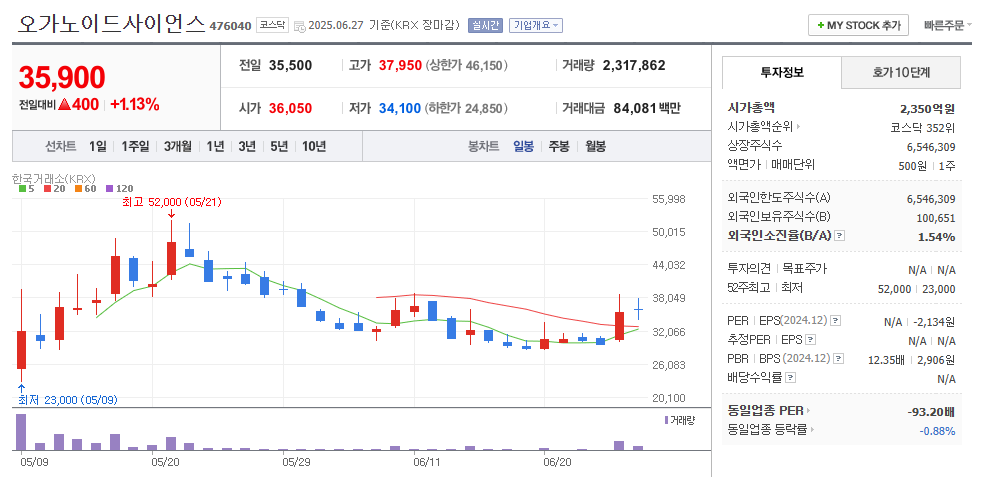
Task: Click the 시가총액순위 link
Action: 760,127
